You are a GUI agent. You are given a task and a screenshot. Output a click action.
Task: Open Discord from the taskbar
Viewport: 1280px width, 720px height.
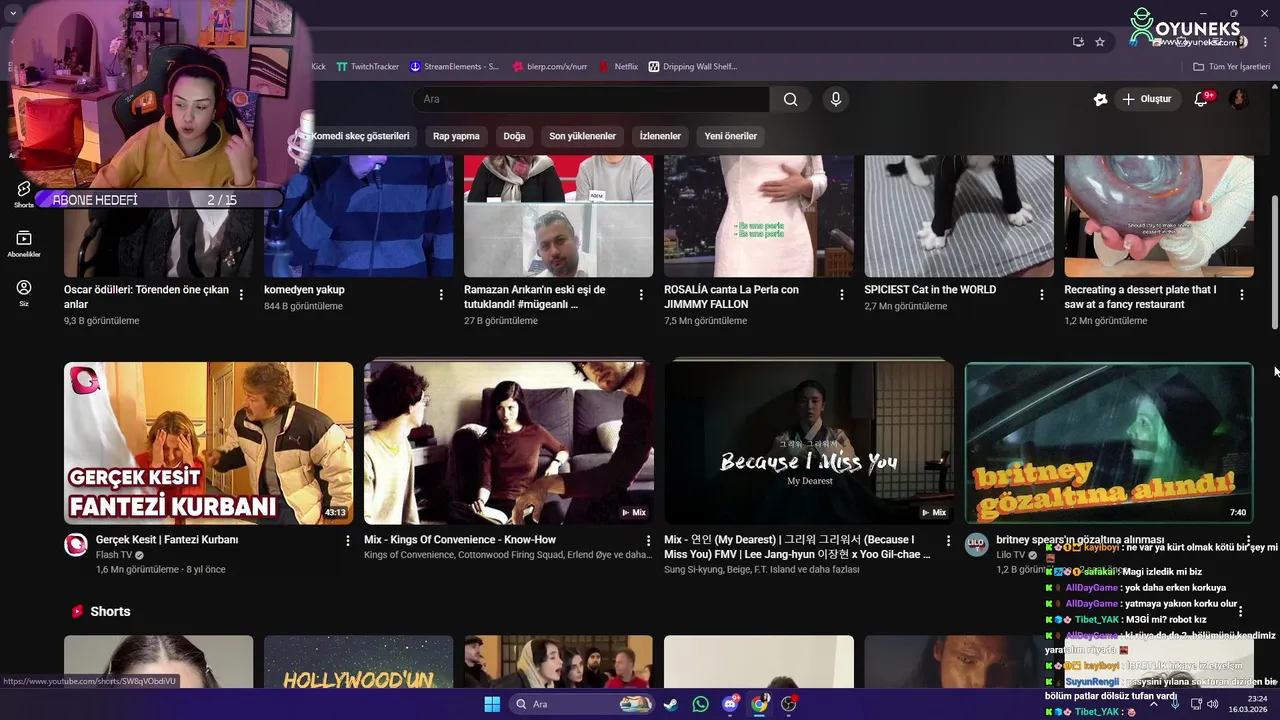(731, 704)
